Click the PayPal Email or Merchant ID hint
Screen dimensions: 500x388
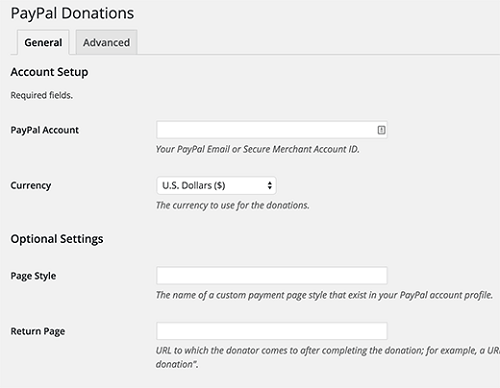(258, 149)
